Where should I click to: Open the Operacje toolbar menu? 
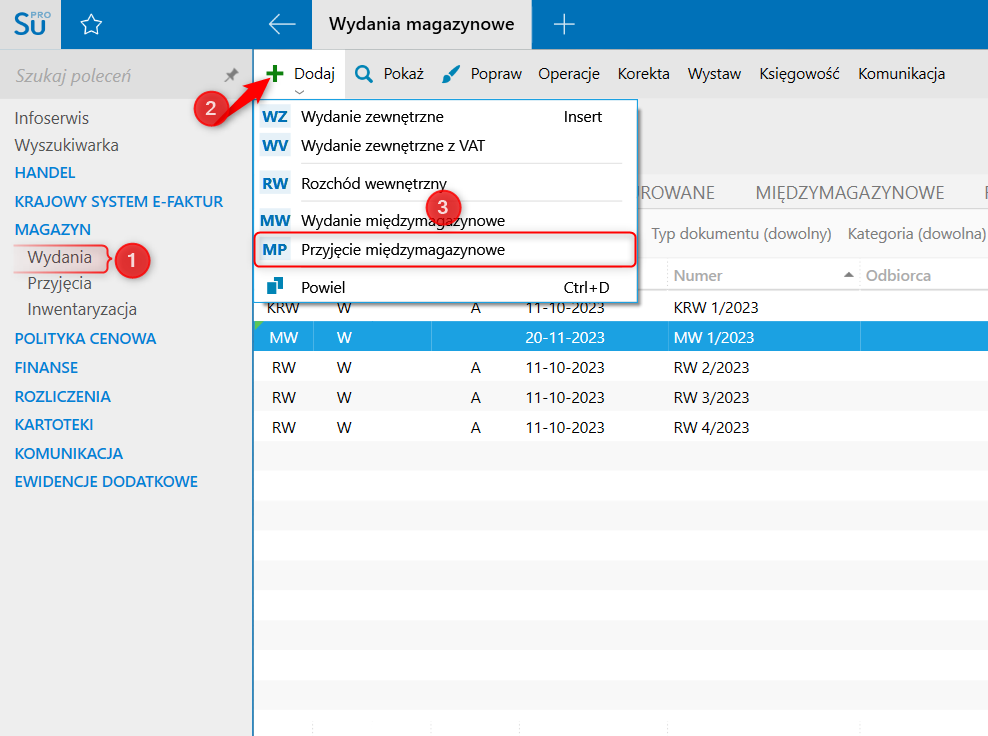click(x=568, y=74)
